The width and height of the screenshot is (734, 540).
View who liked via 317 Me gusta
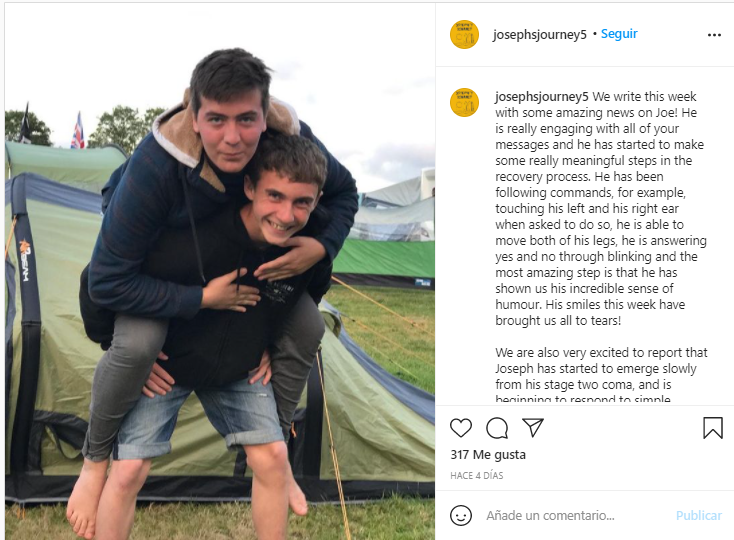pos(488,454)
